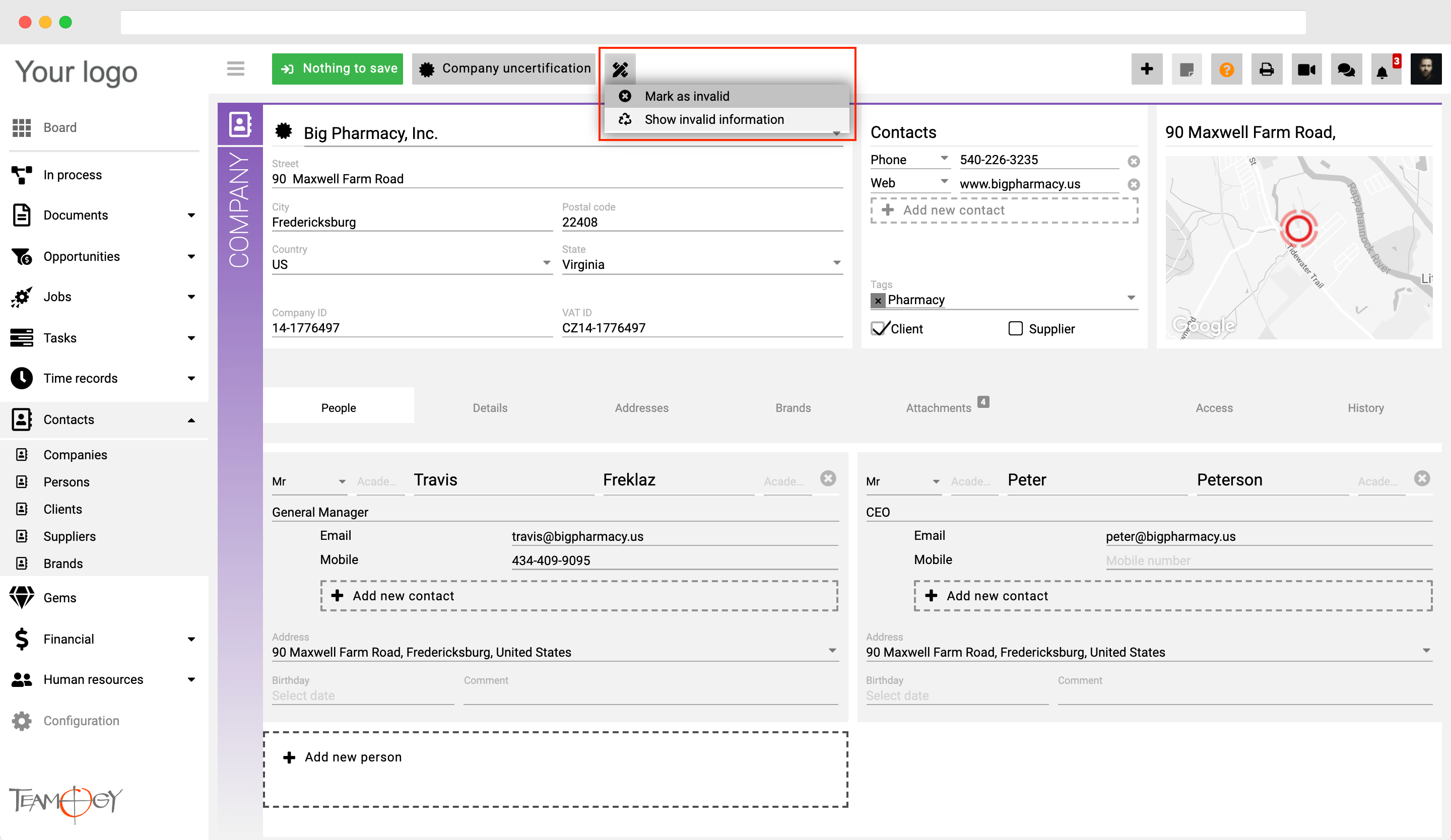The image size is (1451, 840).
Task: Click Add new contact for Travis
Action: (579, 595)
